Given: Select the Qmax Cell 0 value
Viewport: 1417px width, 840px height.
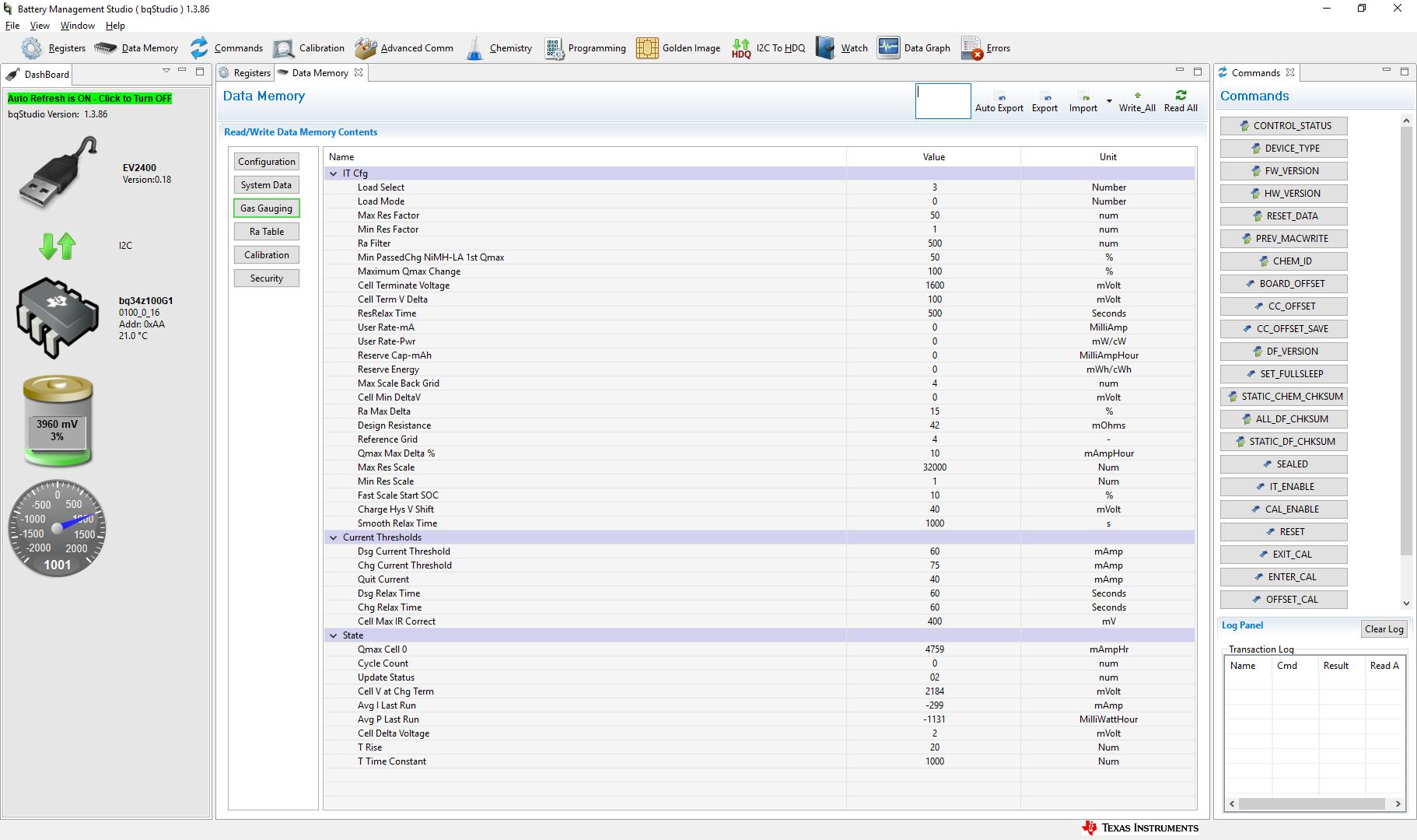Looking at the screenshot, I should [934, 649].
